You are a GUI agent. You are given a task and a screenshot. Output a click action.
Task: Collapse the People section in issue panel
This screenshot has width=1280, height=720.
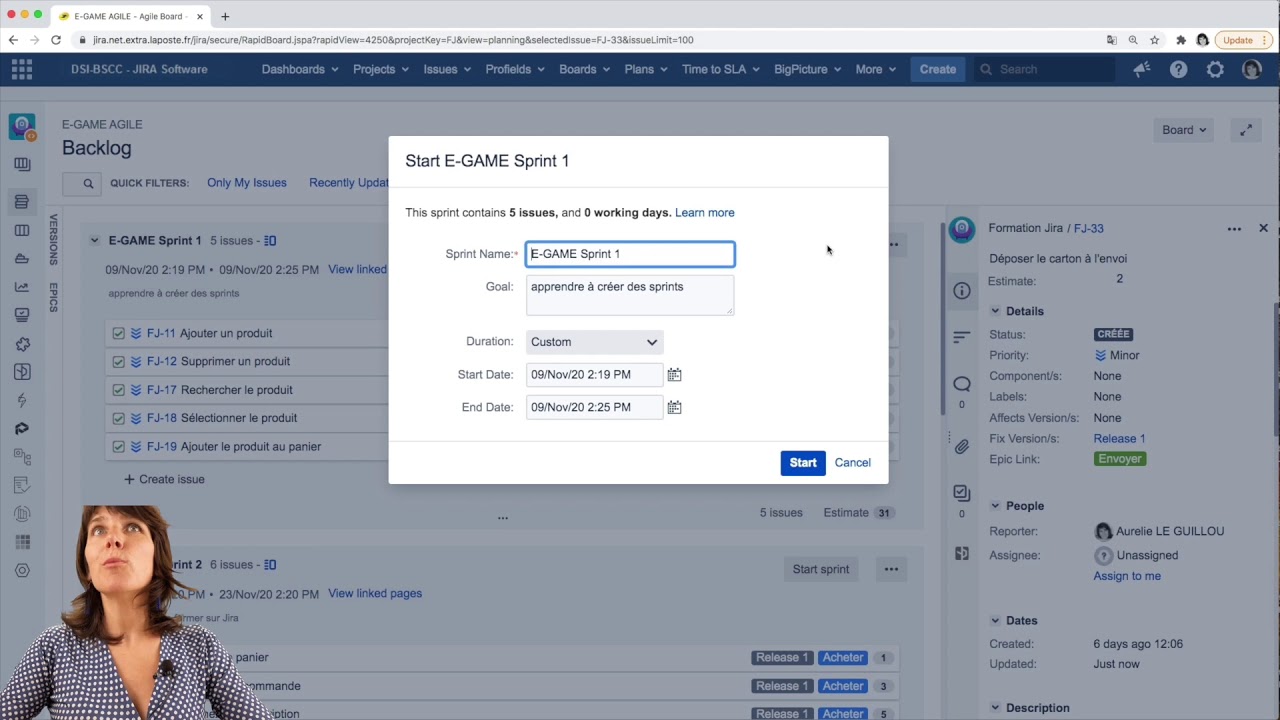995,506
